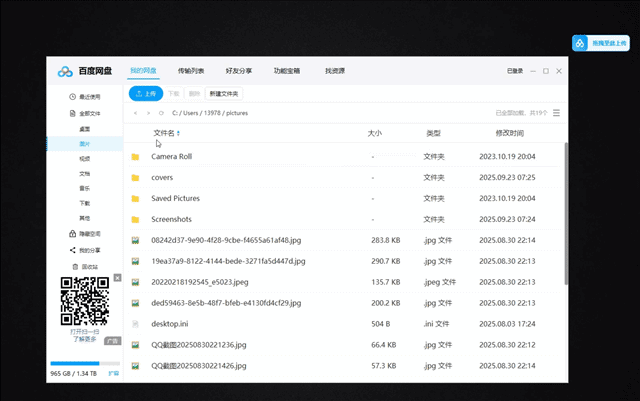Click the Saved Pictures folder icon

(x=135, y=198)
